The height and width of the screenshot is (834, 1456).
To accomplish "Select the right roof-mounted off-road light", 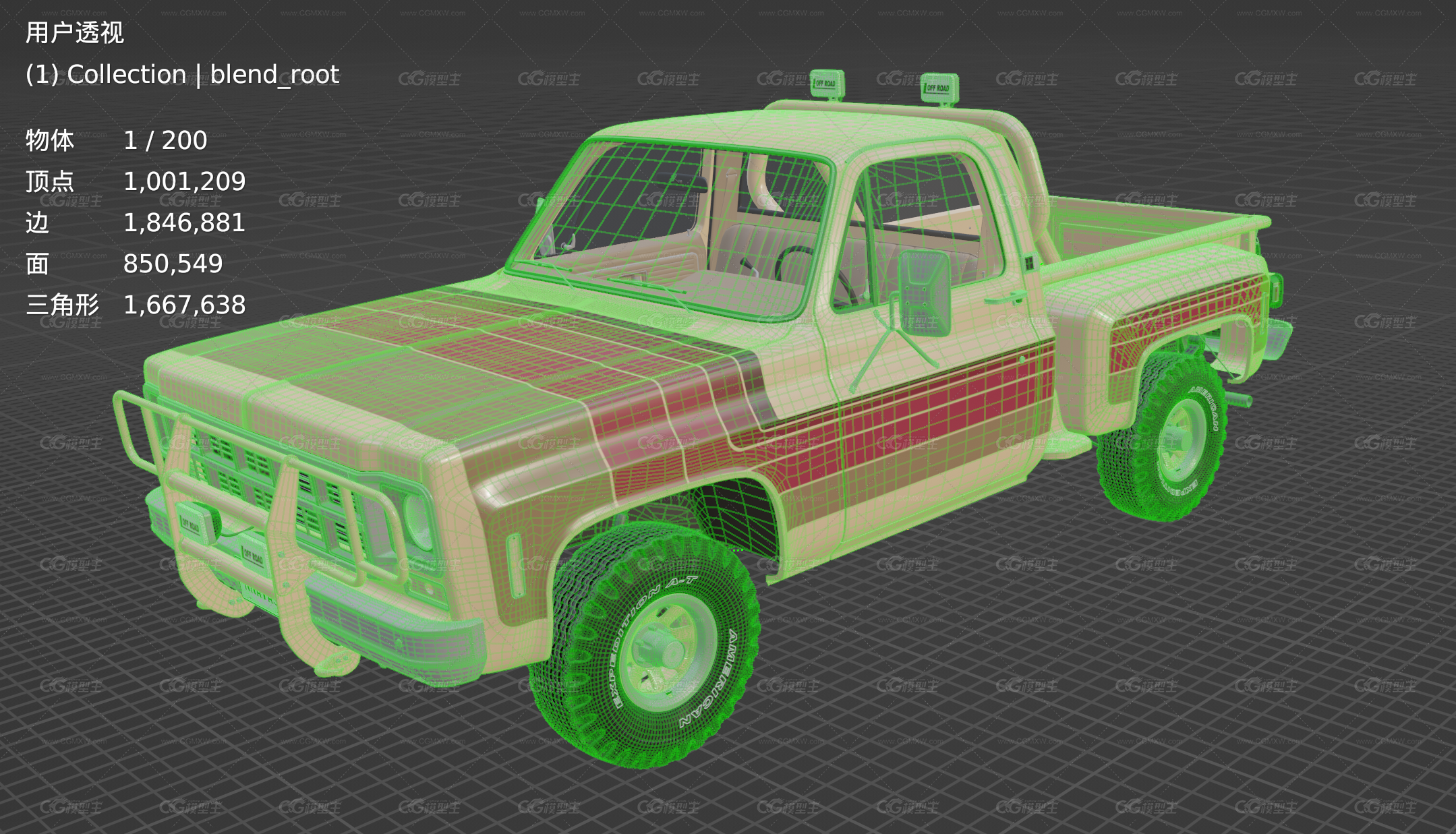I will click(939, 90).
